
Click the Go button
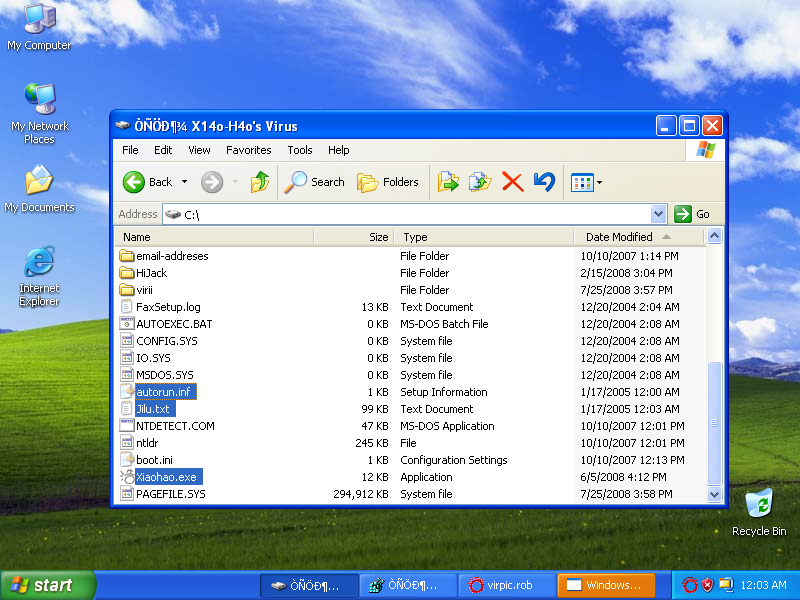(x=692, y=214)
